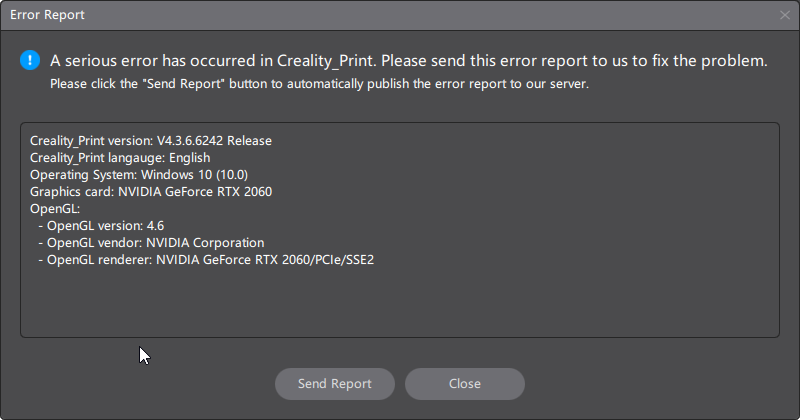Click the blue exclamation info icon
Screen dimensions: 800x420
pyautogui.click(x=30, y=61)
